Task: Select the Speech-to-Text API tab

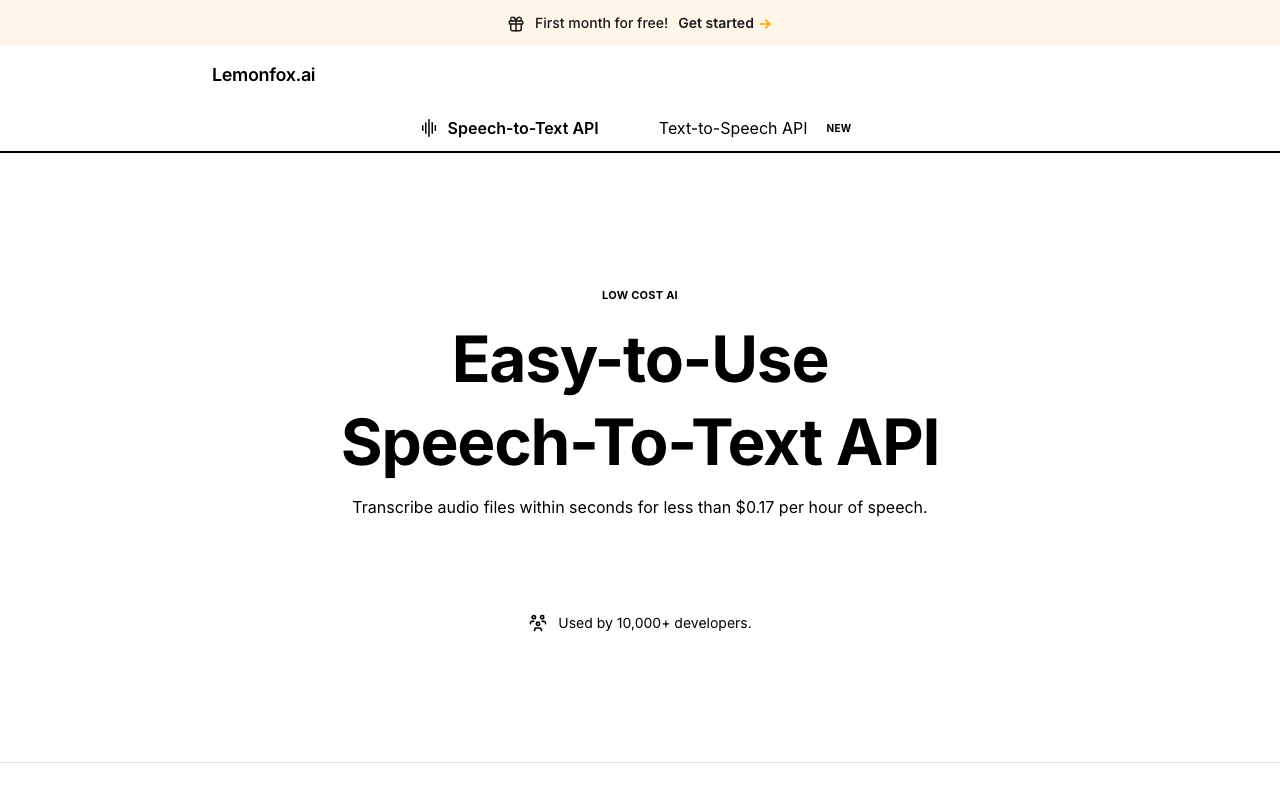Action: point(510,128)
